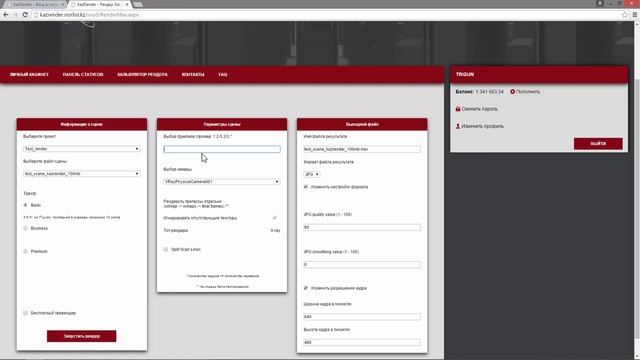Select the Business tariff radio button
640x360 pixels.
[25, 229]
